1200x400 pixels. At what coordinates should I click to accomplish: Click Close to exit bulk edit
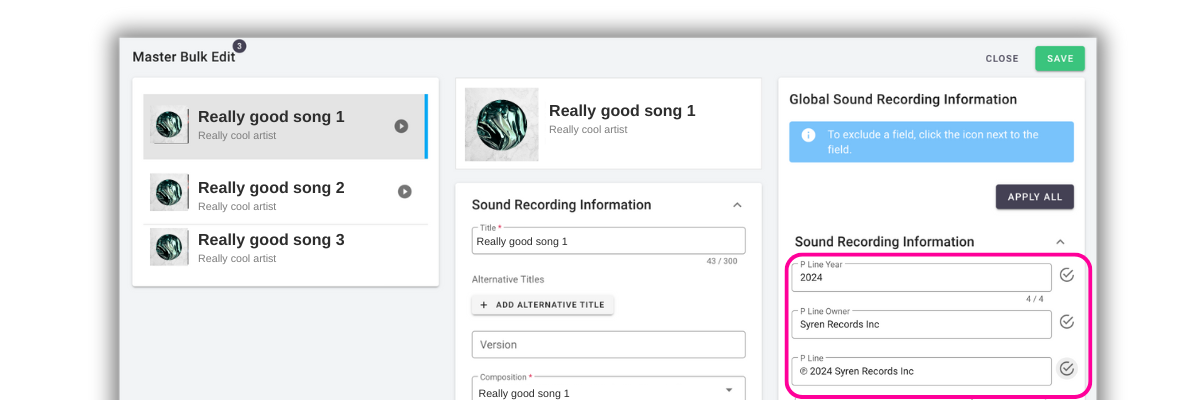[1001, 59]
